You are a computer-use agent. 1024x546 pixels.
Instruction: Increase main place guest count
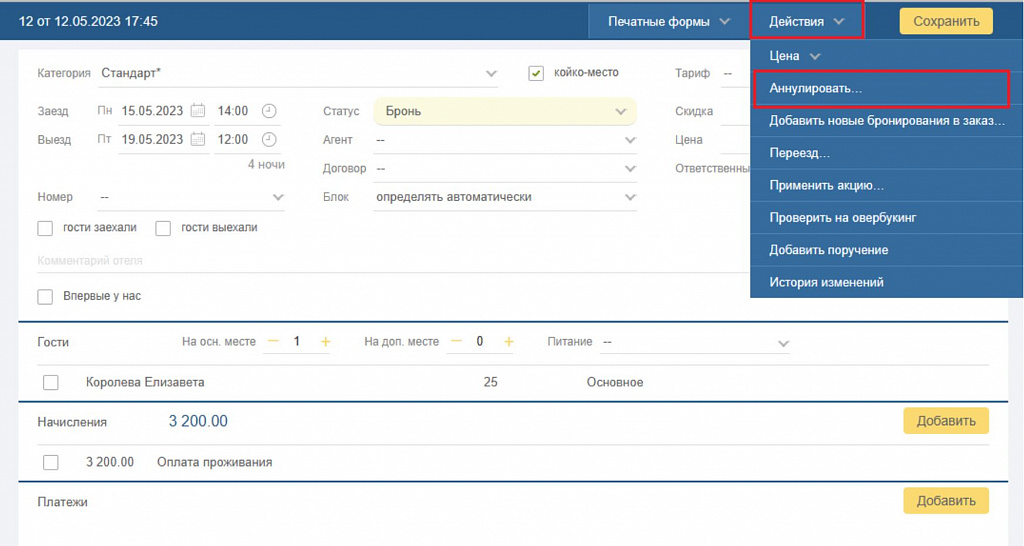(x=325, y=342)
